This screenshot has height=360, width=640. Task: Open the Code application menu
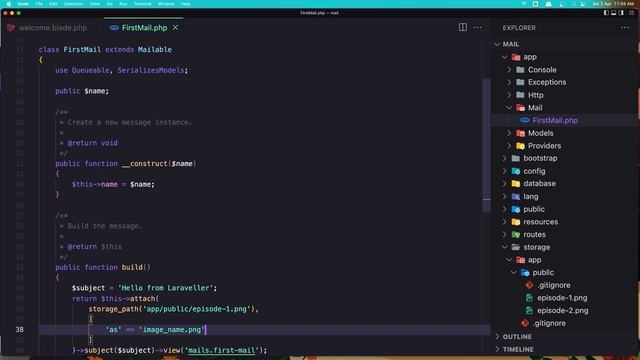click(23, 4)
